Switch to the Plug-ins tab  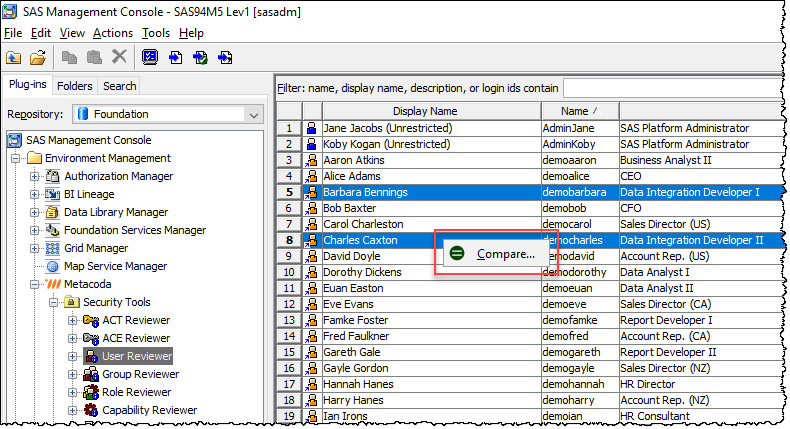(28, 85)
